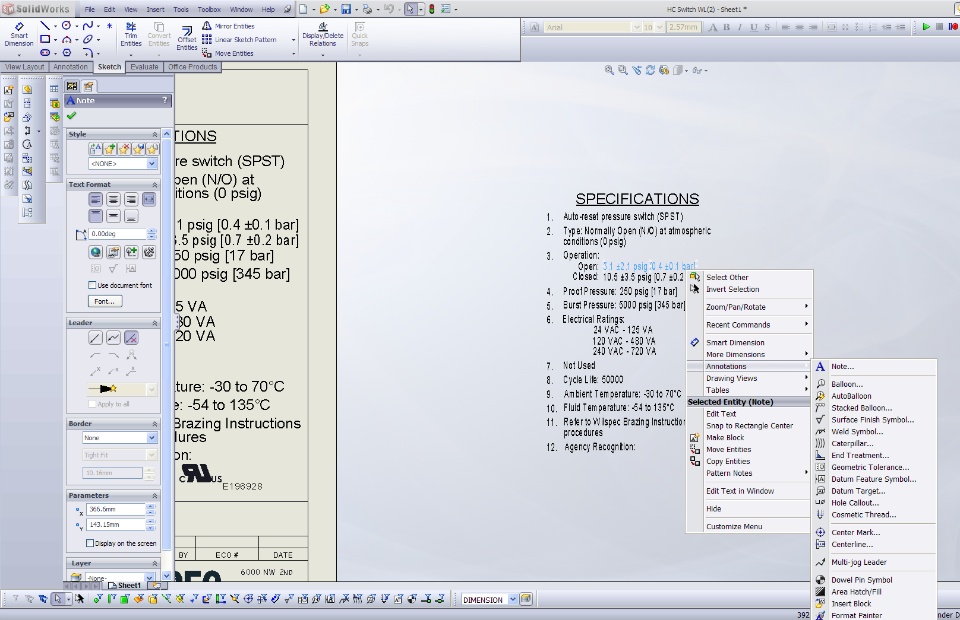Open Note help question mark
Viewport: 960px width, 620px height.
(165, 100)
